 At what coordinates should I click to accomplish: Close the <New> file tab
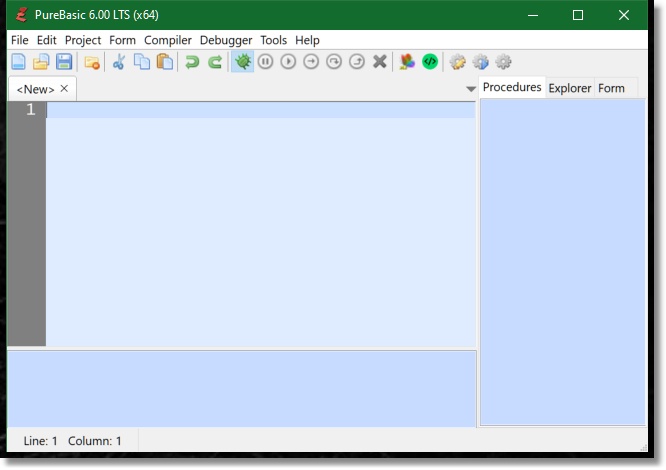[x=65, y=89]
